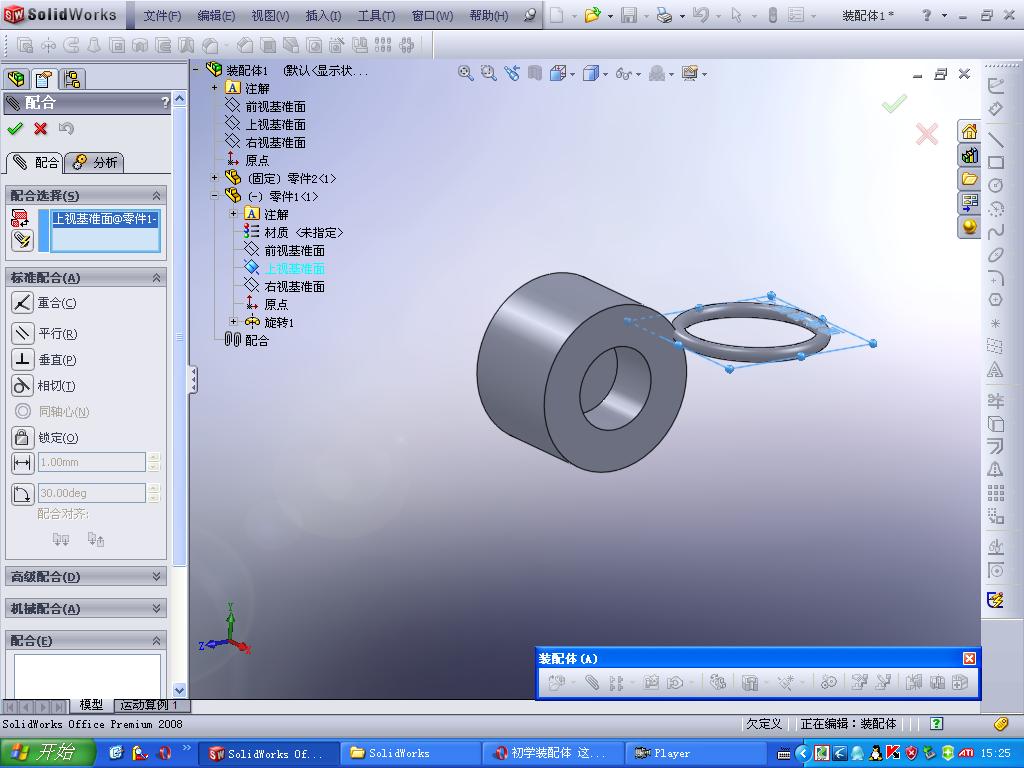Open the 视图(V) menu

coord(270,16)
